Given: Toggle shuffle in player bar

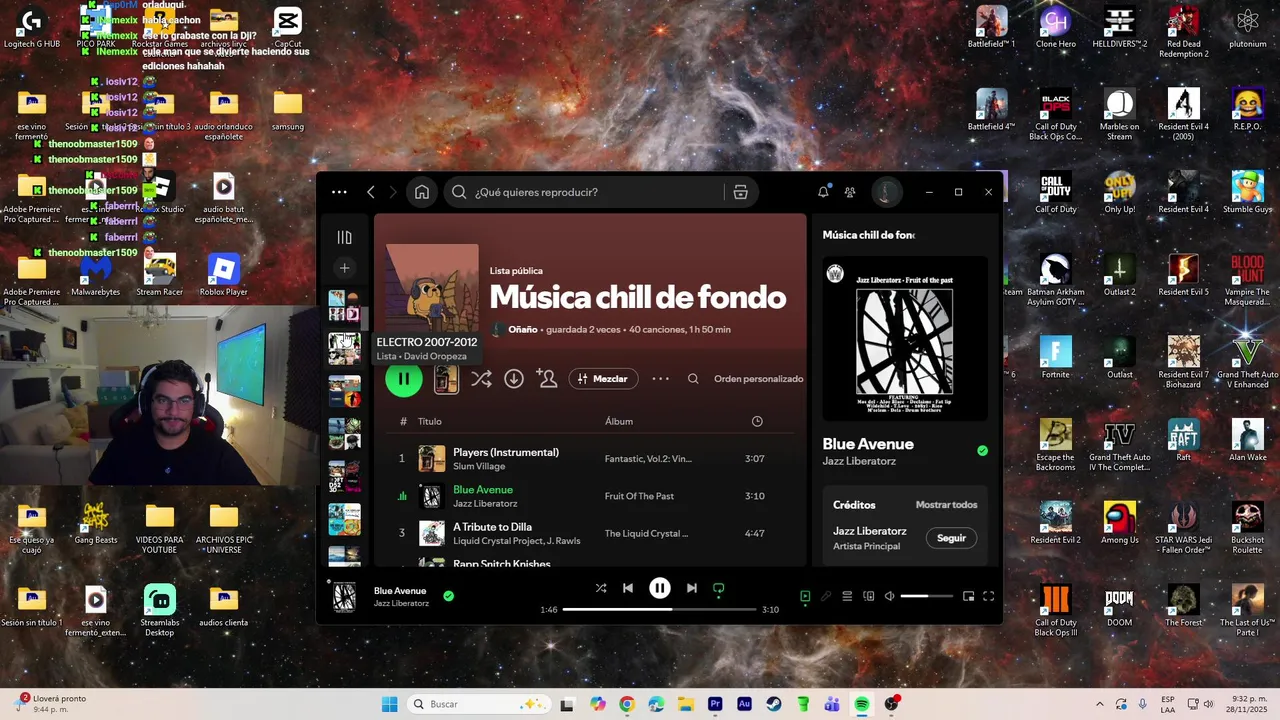Looking at the screenshot, I should tap(601, 588).
